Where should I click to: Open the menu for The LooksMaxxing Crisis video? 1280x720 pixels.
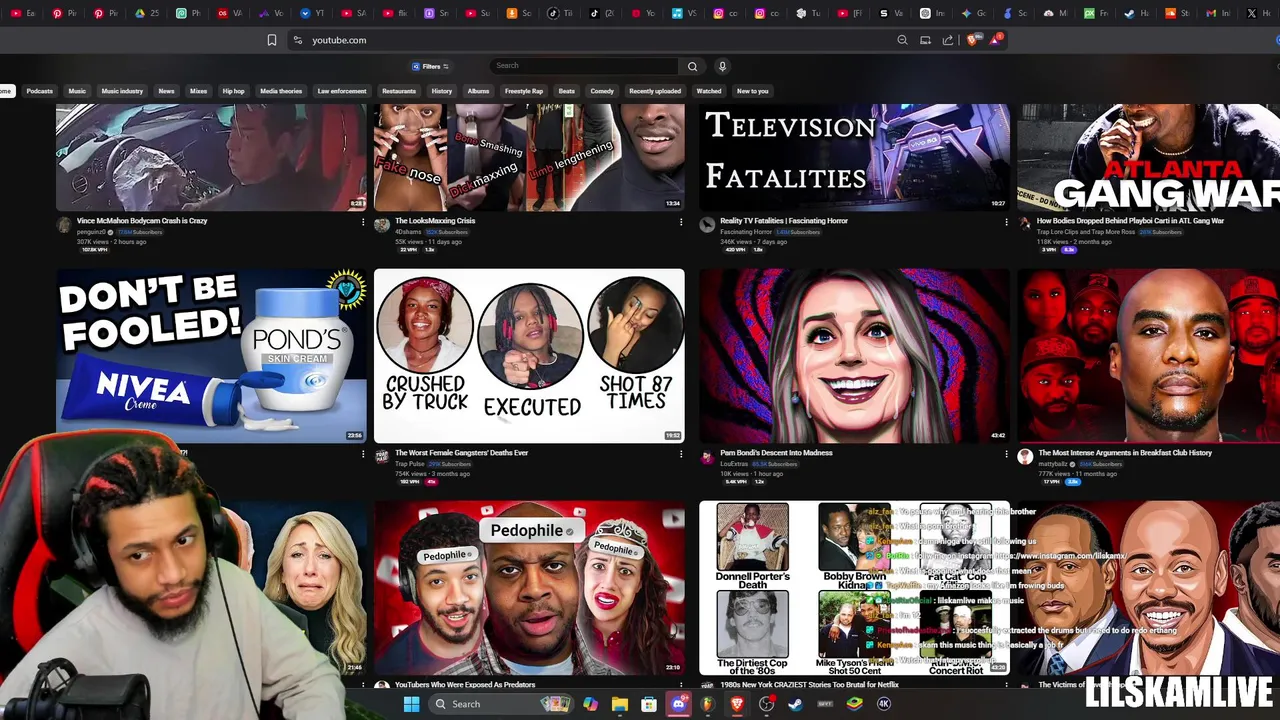(x=681, y=222)
